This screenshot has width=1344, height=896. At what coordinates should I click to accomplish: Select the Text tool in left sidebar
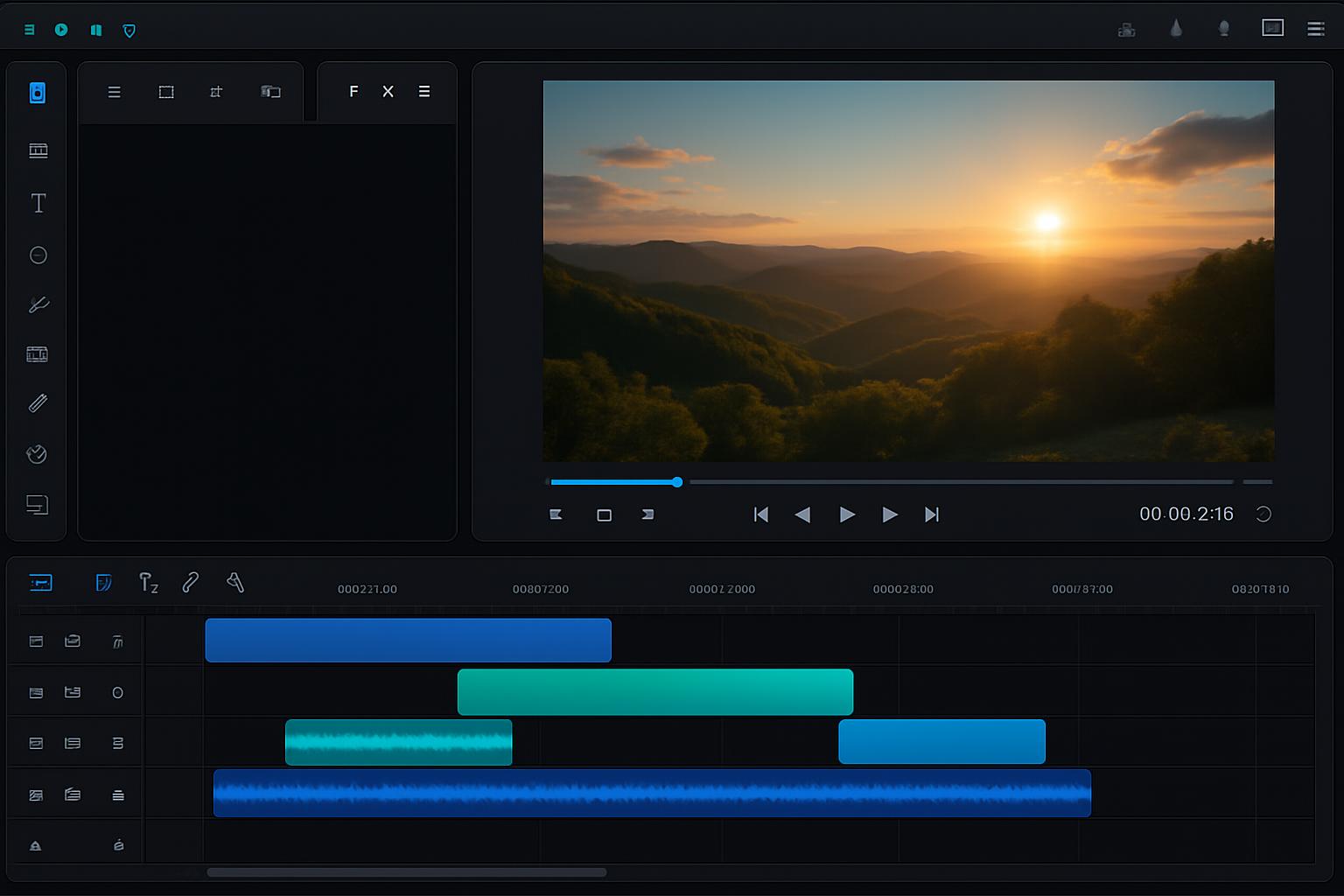click(38, 204)
